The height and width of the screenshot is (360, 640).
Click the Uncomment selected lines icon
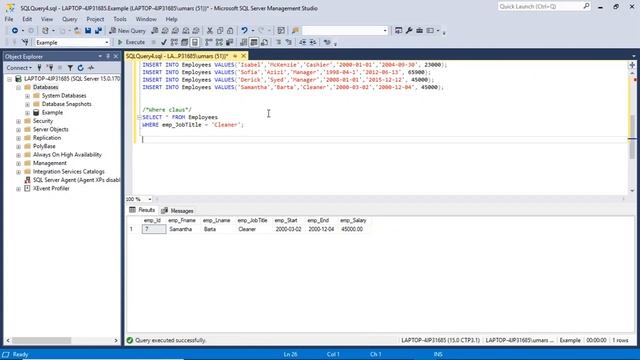289,42
